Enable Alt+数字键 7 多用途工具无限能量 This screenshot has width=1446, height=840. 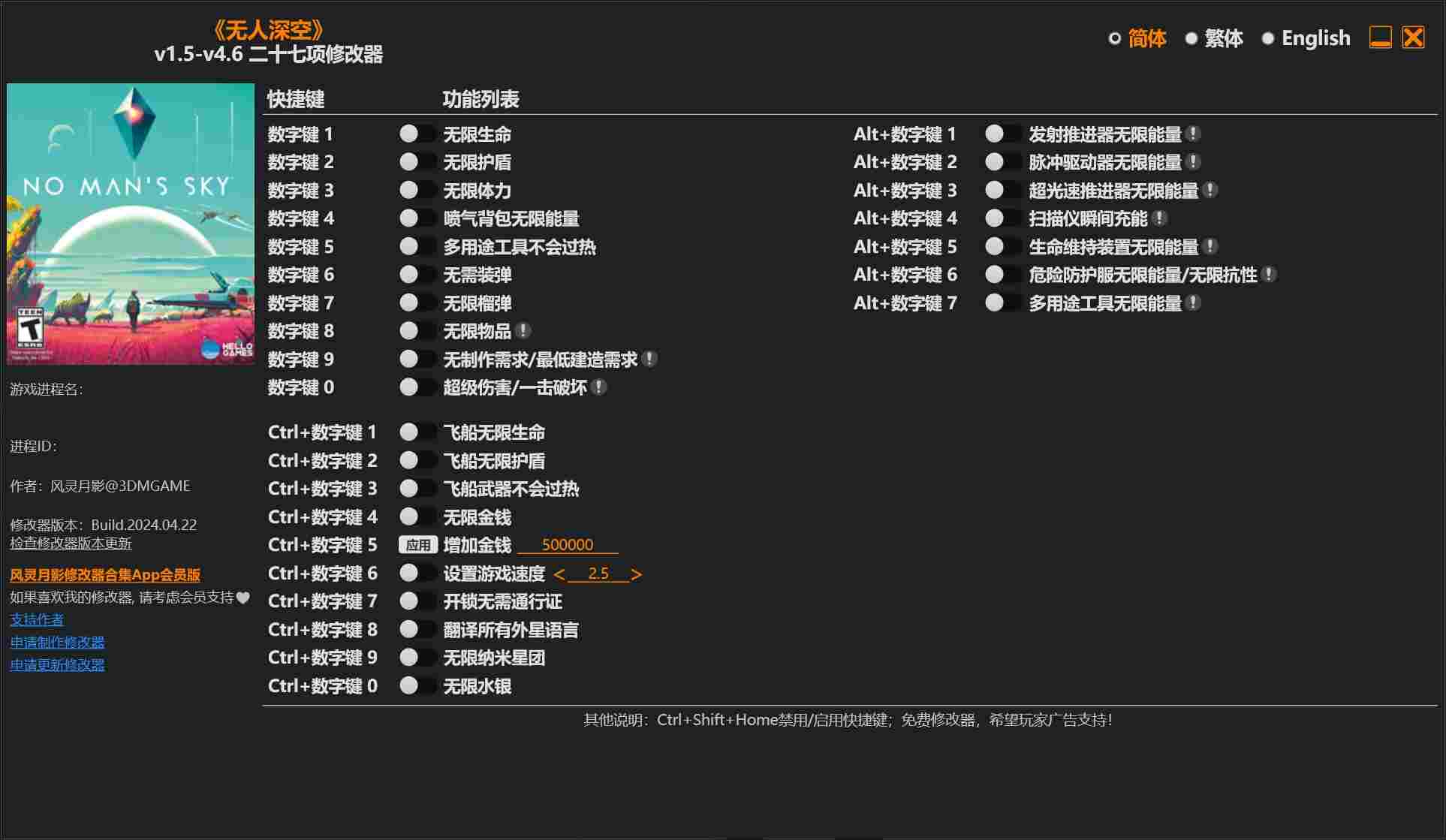[1003, 303]
